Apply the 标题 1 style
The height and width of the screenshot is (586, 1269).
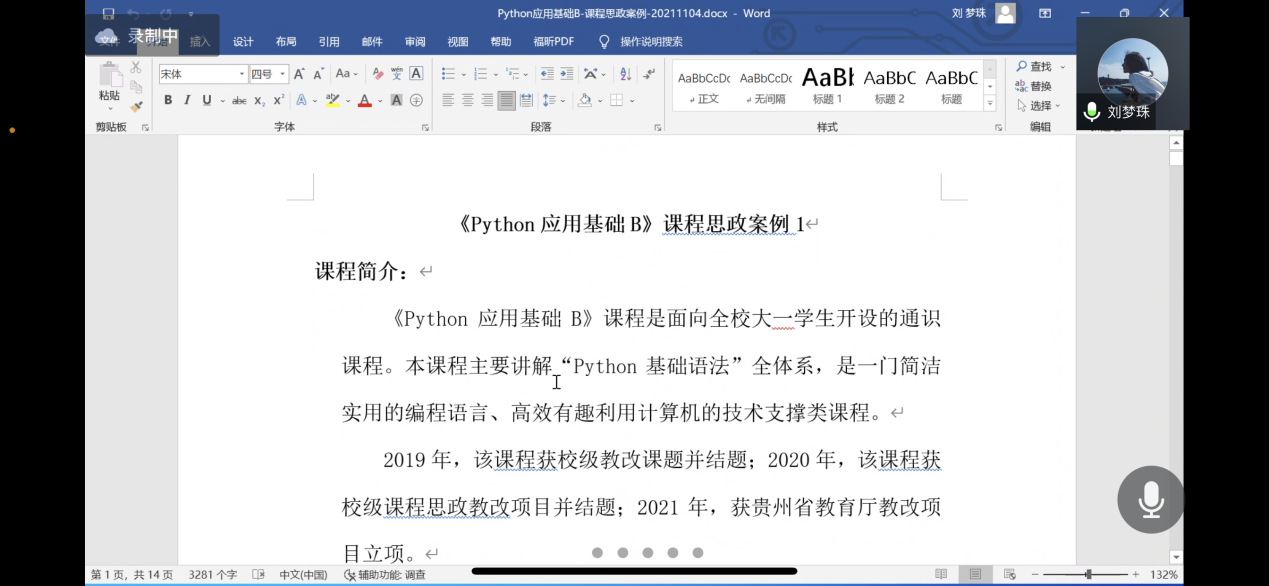point(828,86)
